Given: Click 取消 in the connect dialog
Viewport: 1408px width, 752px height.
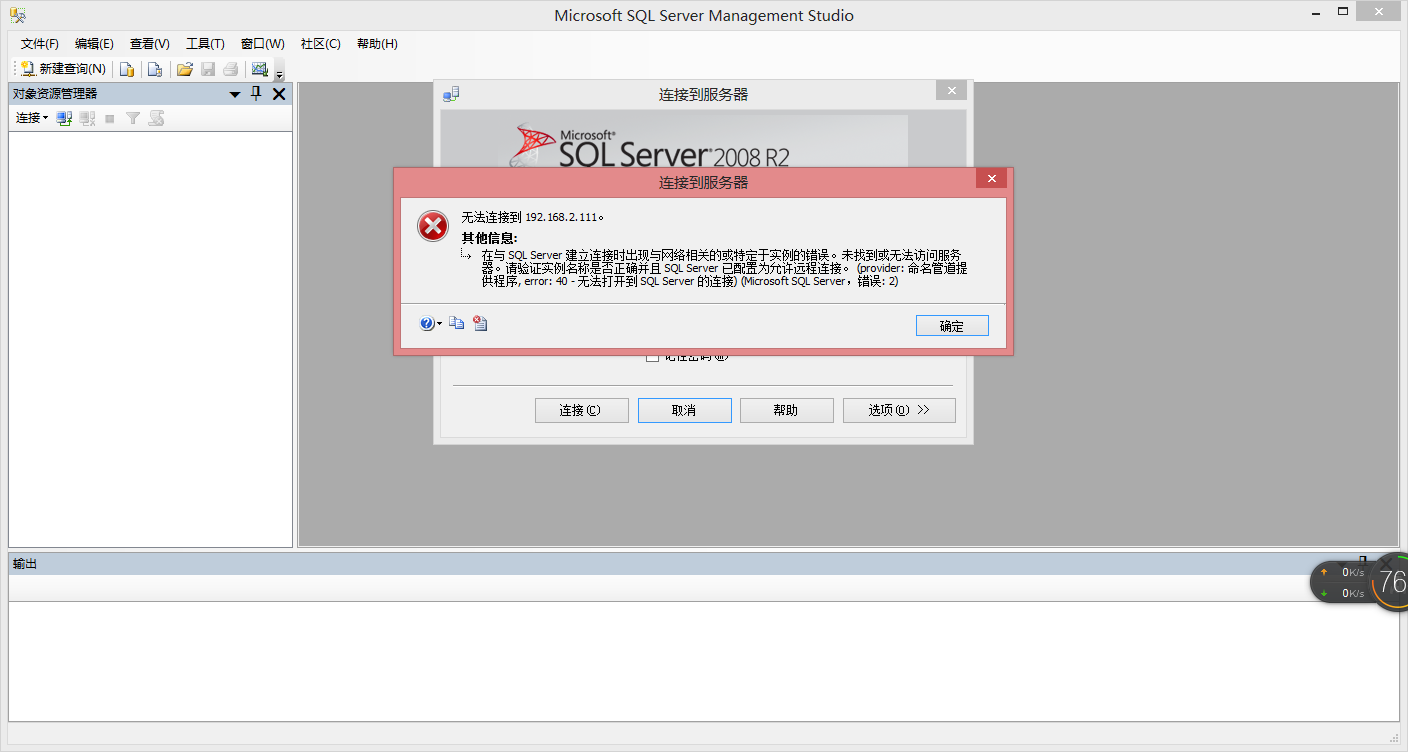Looking at the screenshot, I should coord(685,410).
